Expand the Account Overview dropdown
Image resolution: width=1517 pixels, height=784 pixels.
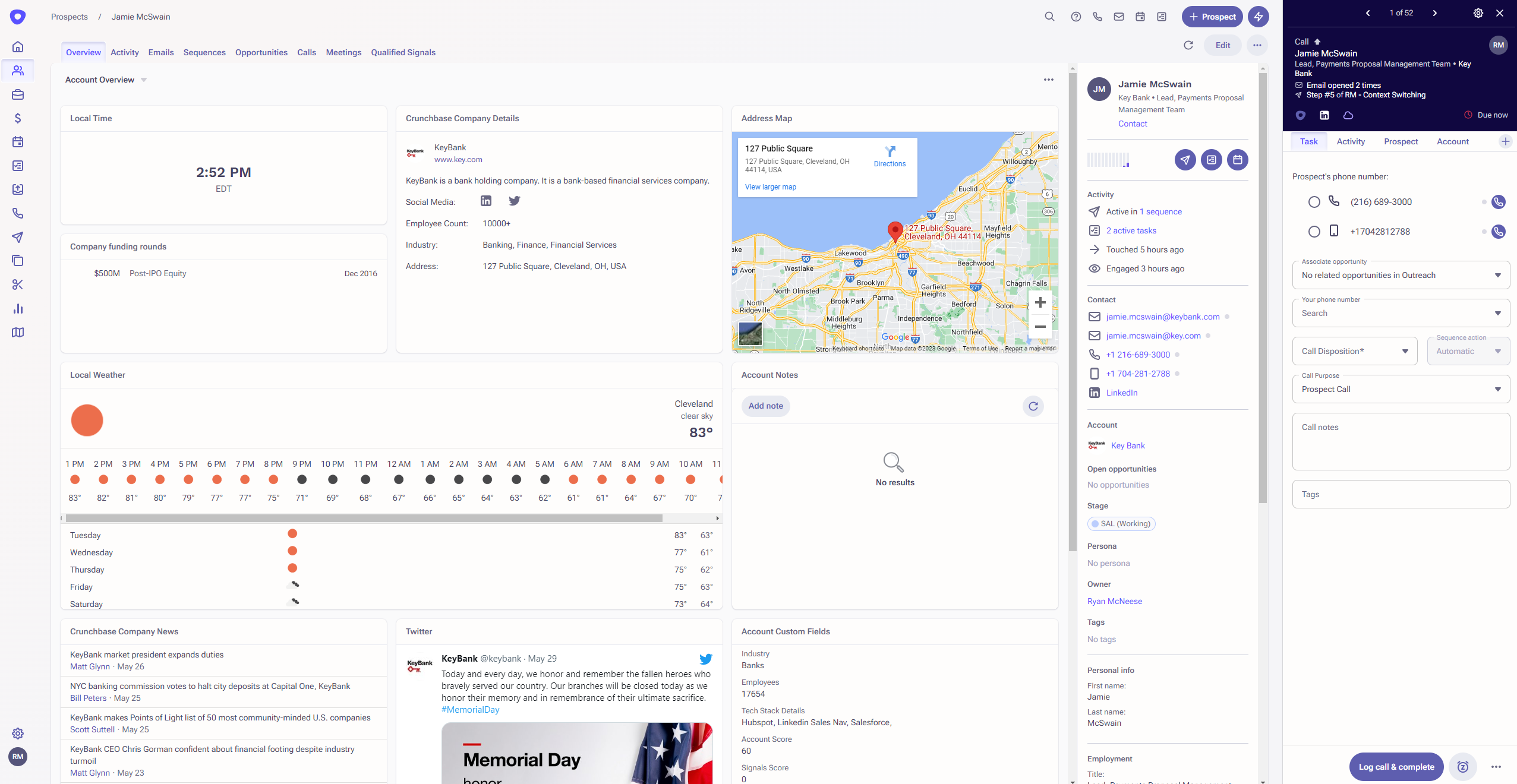click(x=144, y=80)
